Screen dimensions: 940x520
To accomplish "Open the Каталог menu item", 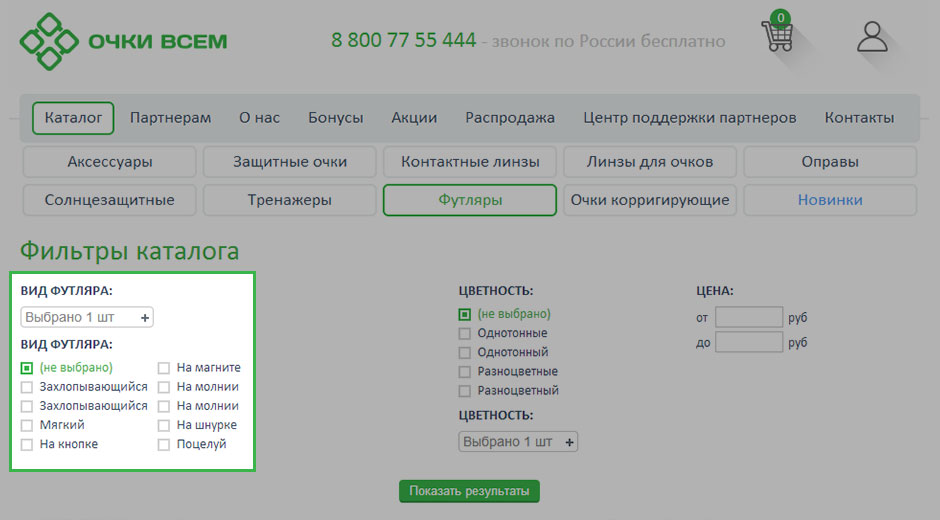I will [73, 118].
